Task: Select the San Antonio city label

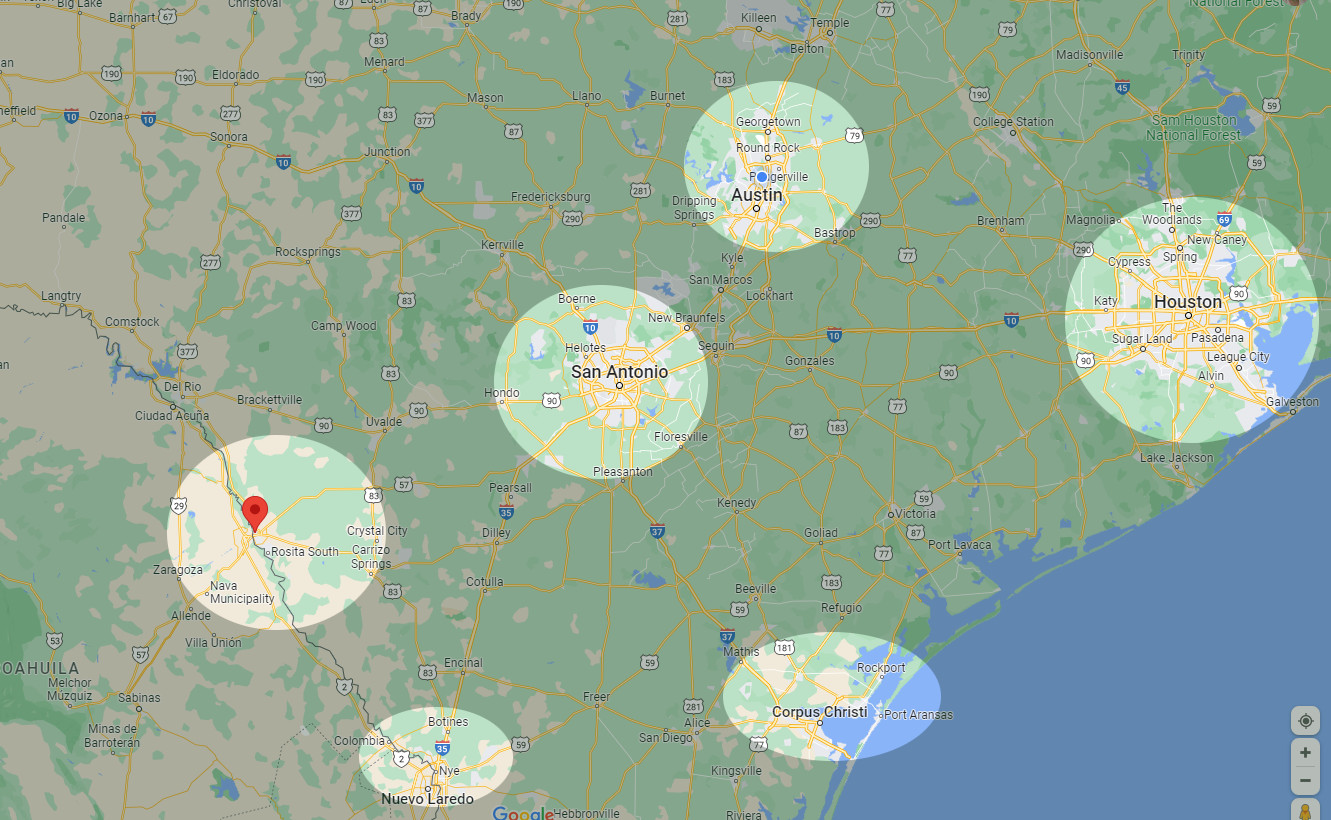Action: pyautogui.click(x=619, y=372)
